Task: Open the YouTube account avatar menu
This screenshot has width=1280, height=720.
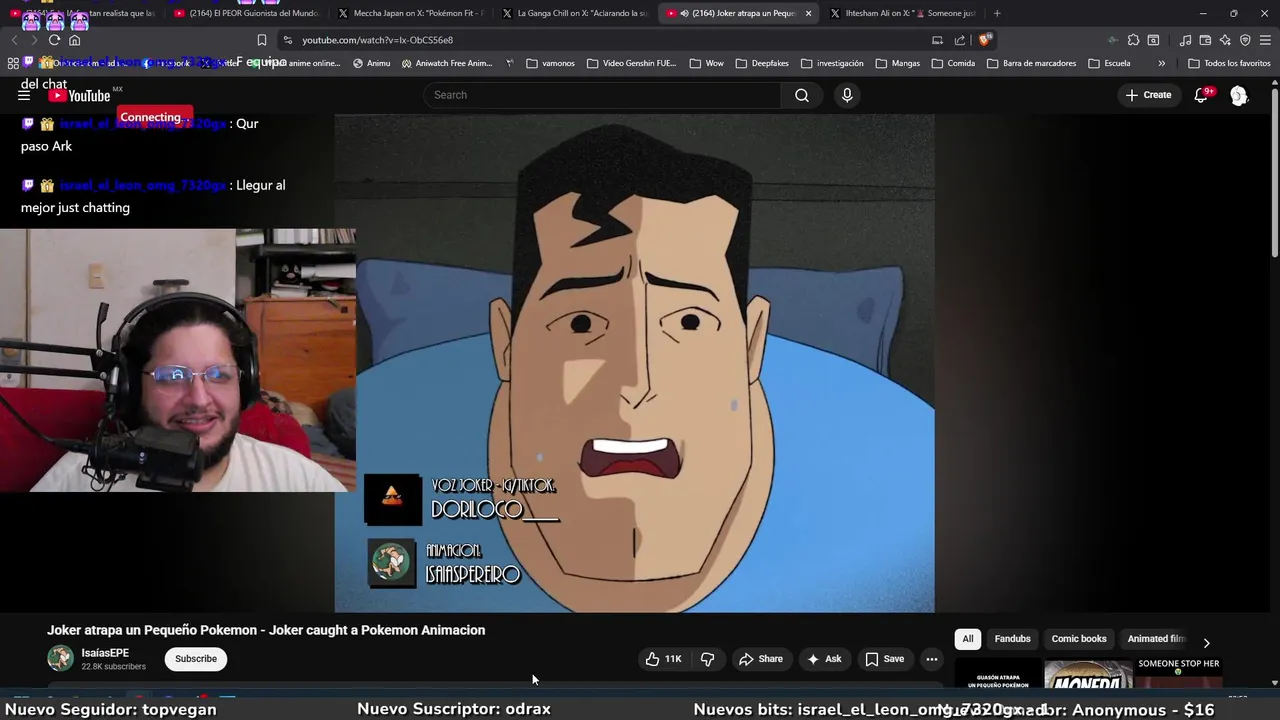Action: 1239,95
